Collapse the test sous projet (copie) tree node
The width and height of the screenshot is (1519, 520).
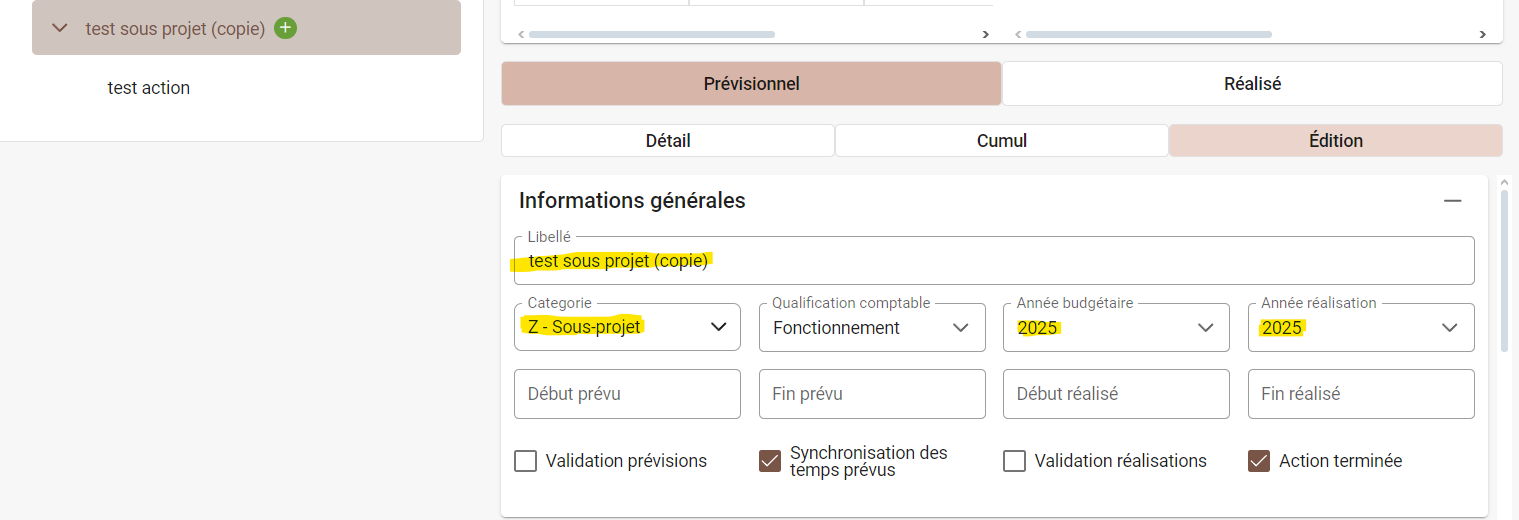60,29
